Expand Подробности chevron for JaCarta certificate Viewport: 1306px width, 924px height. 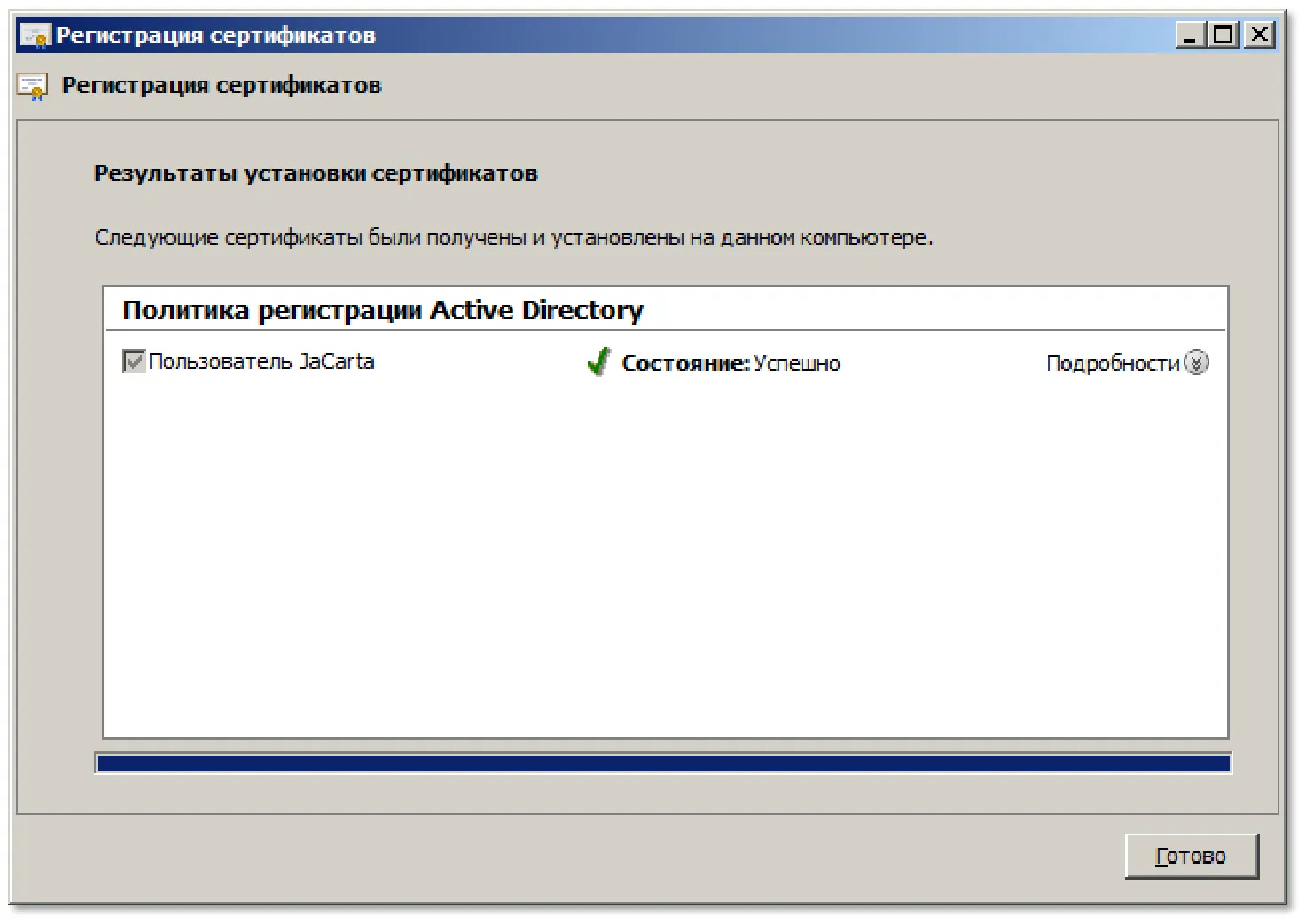pyautogui.click(x=1197, y=363)
